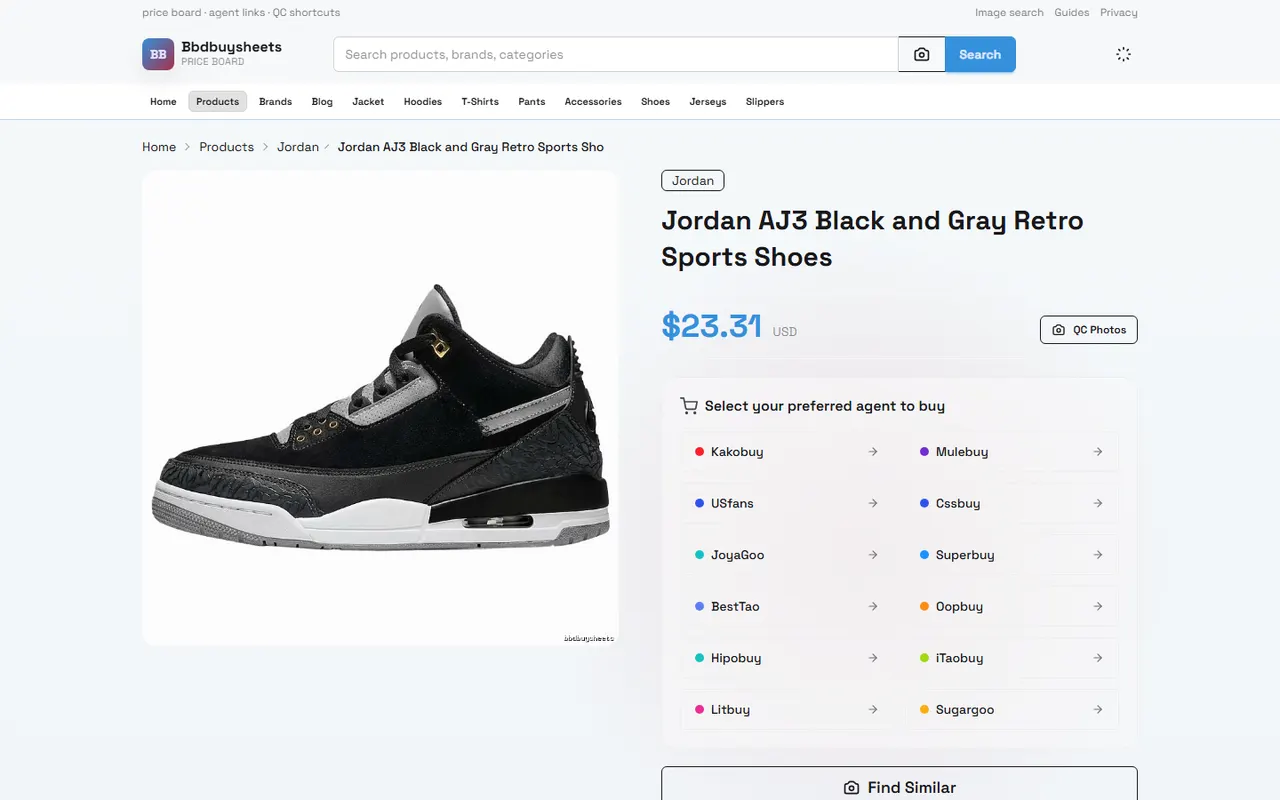Click the shopping cart icon

(689, 406)
